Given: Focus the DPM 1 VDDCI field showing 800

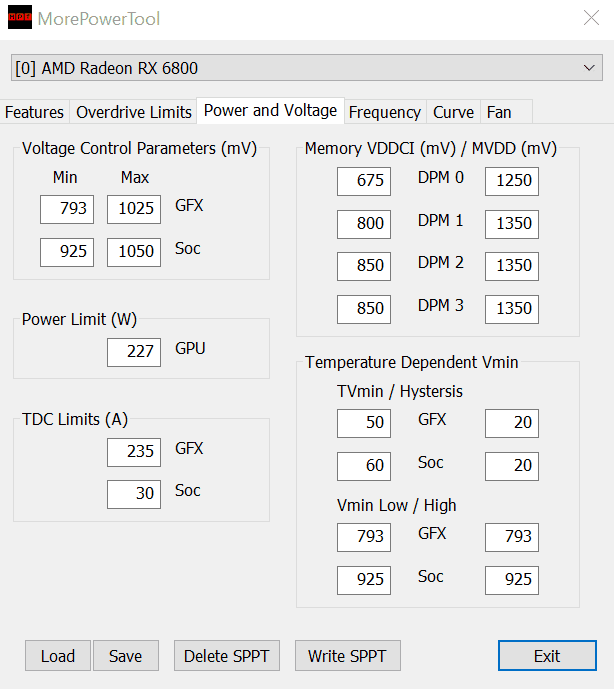Looking at the screenshot, I should point(364,224).
